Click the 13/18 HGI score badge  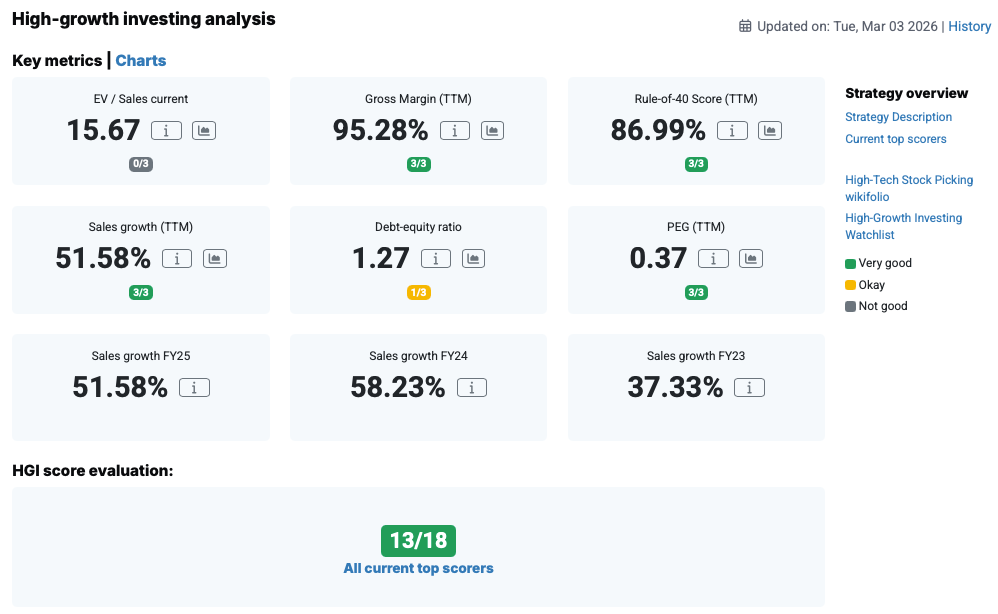click(x=418, y=541)
